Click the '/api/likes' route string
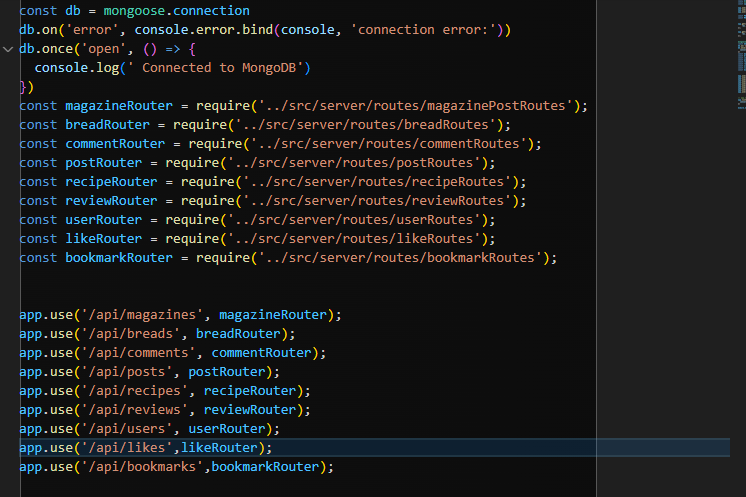The height and width of the screenshot is (497, 746). [127, 448]
